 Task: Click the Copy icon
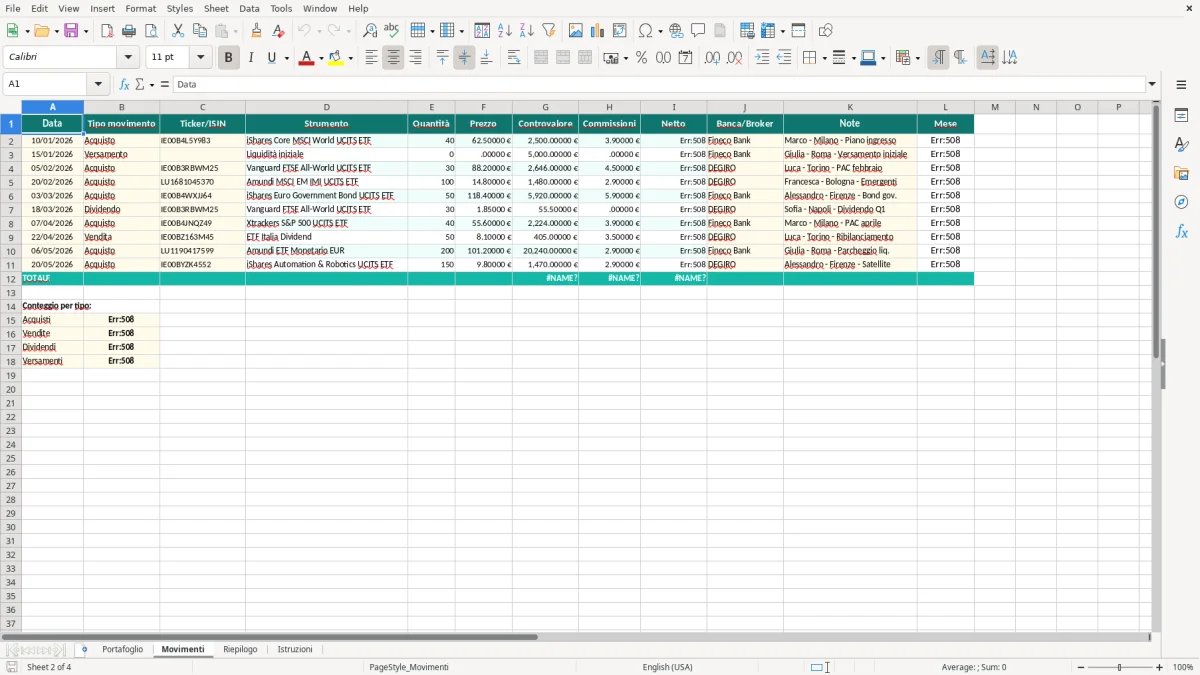click(x=200, y=31)
